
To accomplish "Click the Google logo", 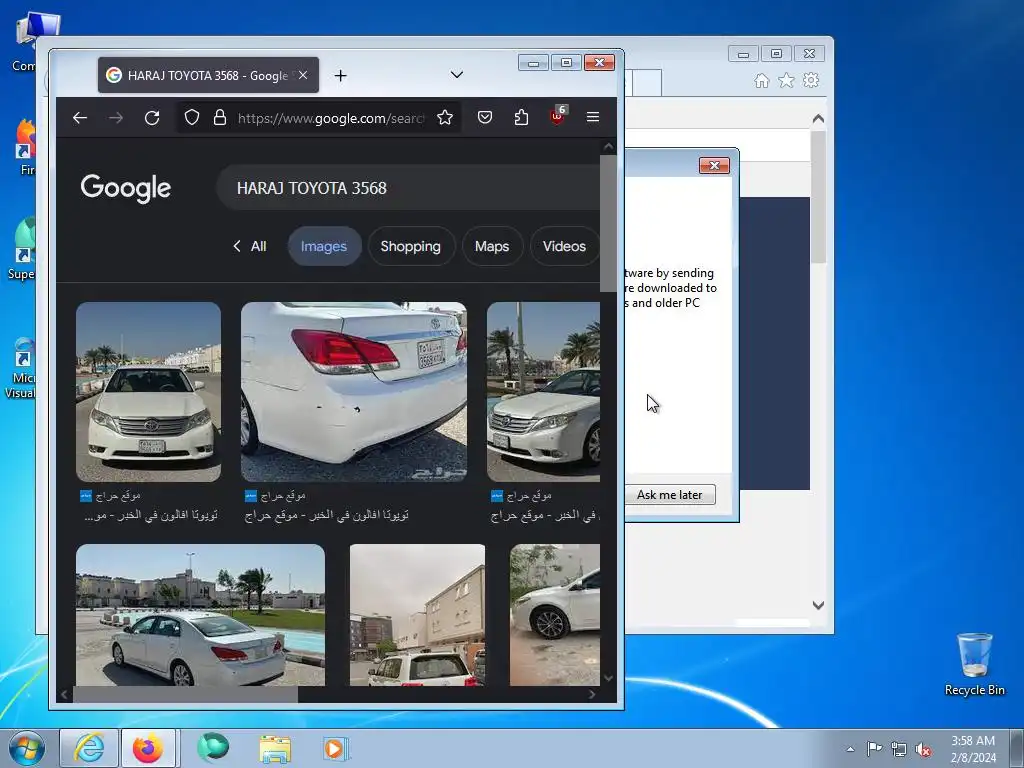I will click(125, 188).
